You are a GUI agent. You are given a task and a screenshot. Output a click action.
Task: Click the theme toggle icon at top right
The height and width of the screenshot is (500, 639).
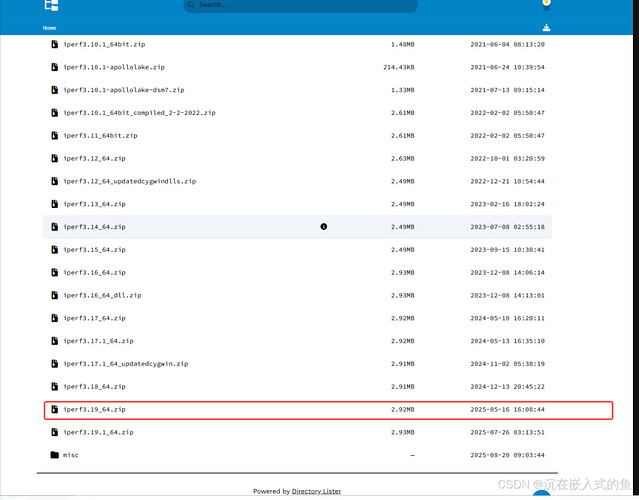(x=546, y=5)
